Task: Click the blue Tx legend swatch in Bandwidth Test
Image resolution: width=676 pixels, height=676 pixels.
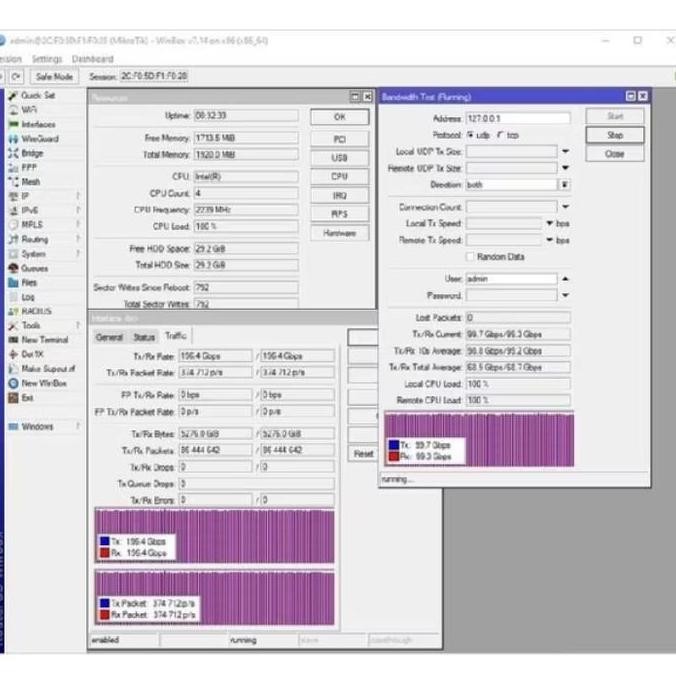Action: coord(394,444)
